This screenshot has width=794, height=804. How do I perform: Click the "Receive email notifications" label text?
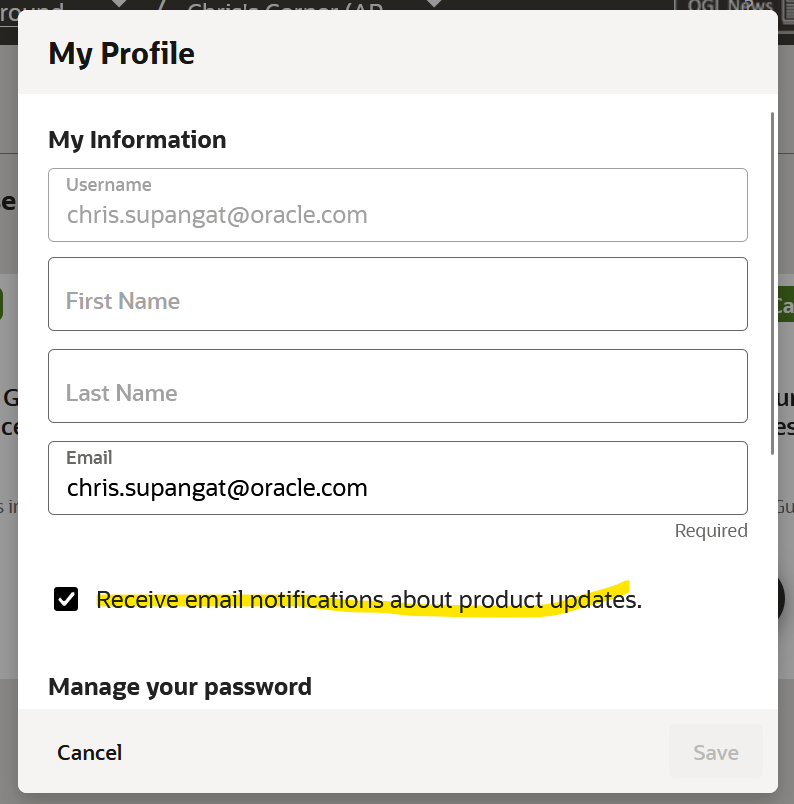[x=368, y=600]
